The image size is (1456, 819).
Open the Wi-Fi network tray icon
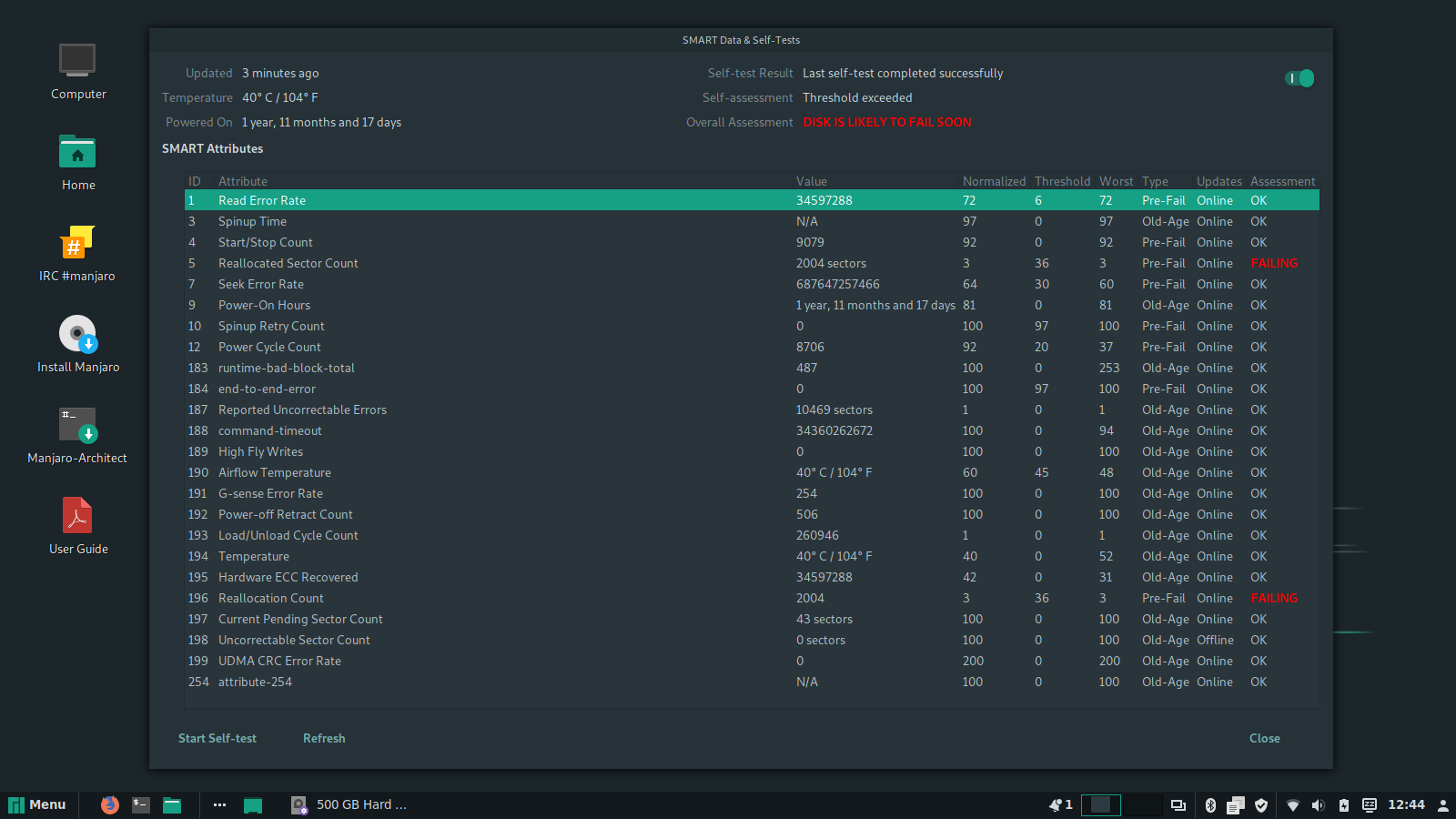point(1292,804)
